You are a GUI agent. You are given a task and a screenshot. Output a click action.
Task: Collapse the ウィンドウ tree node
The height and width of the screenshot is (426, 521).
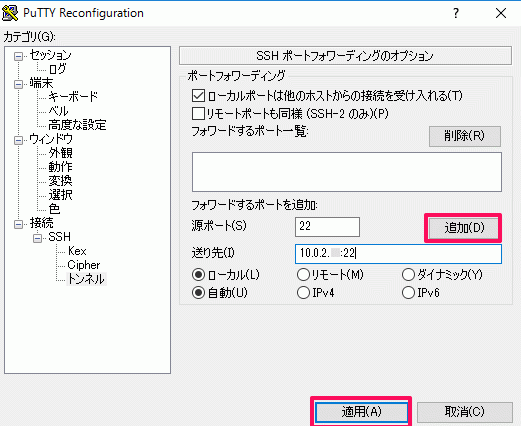pyautogui.click(x=18, y=140)
